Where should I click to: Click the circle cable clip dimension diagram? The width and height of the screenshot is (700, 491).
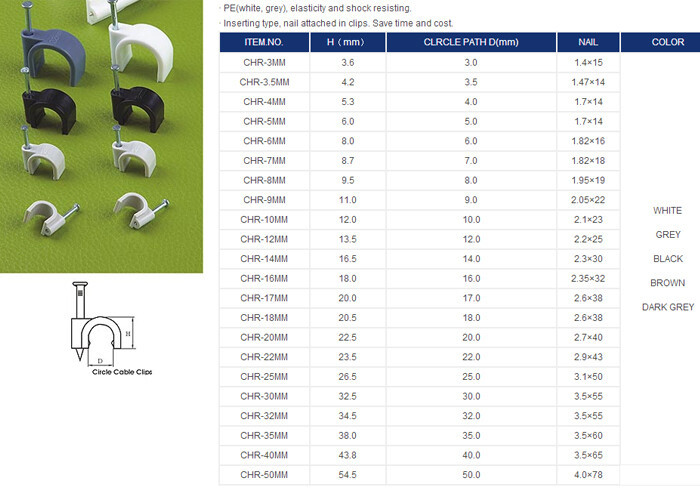pos(101,326)
